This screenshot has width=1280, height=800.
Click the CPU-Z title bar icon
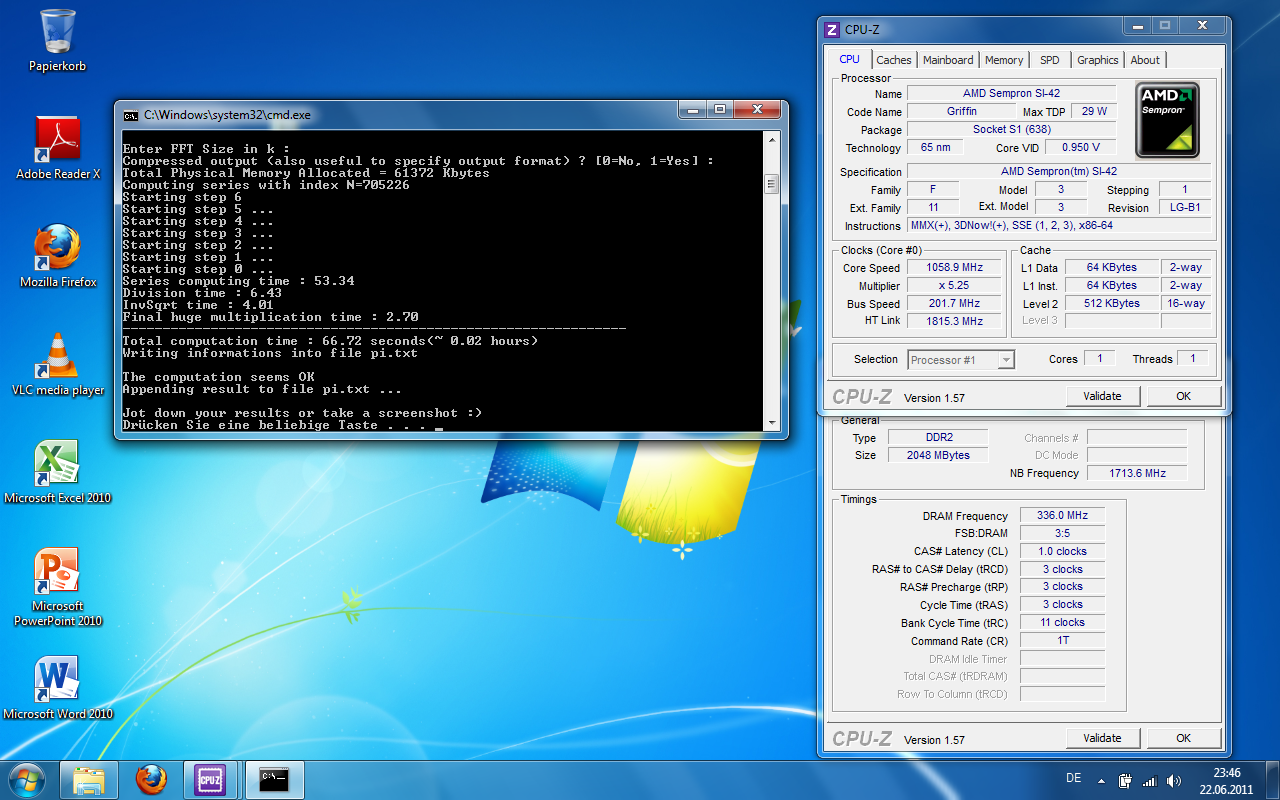tap(832, 29)
